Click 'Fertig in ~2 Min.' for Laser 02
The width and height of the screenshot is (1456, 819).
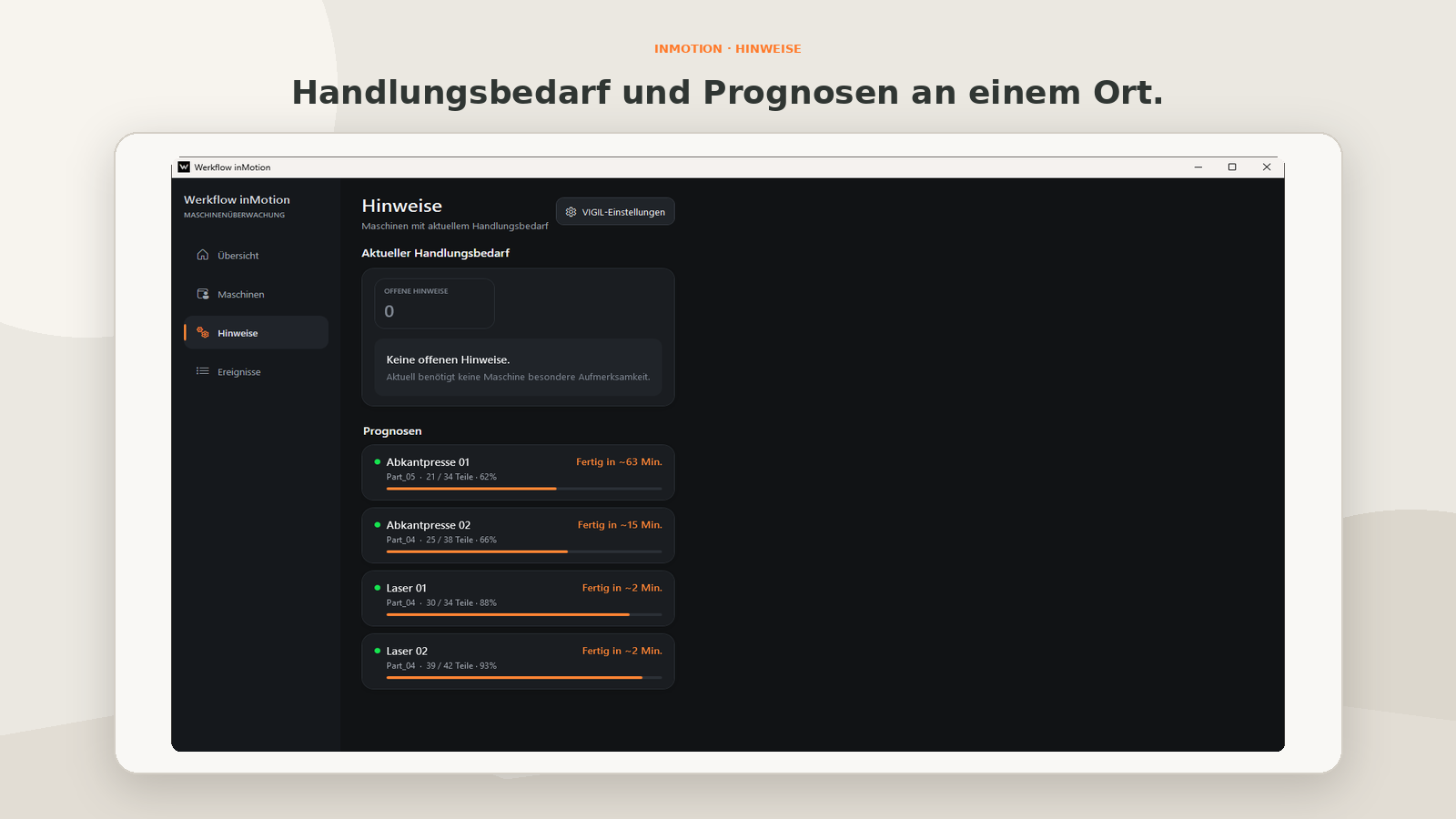(x=622, y=651)
